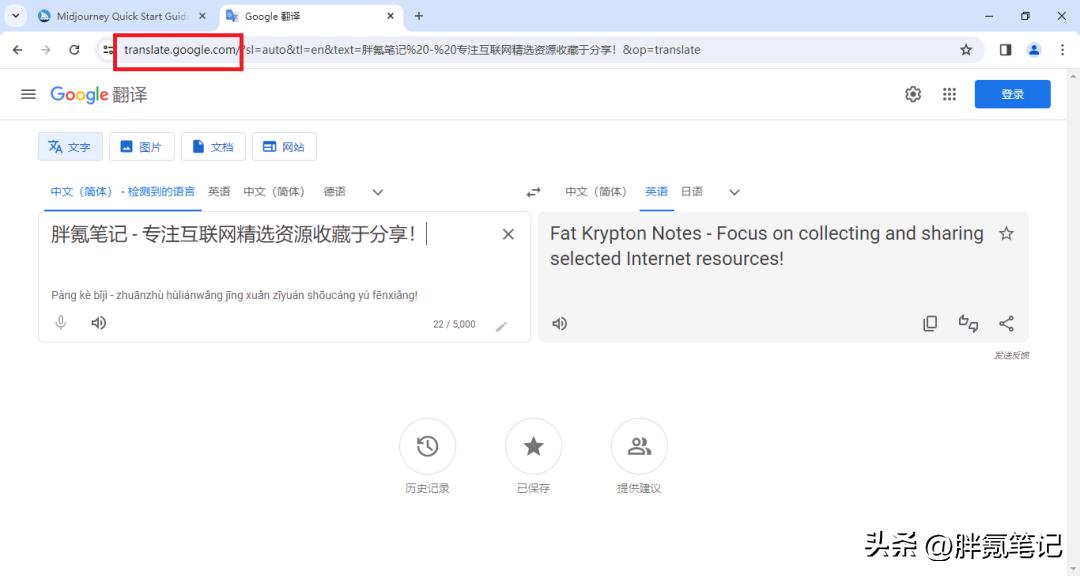The height and width of the screenshot is (576, 1080).
Task: Open the hamburger menu beside Google logo
Action: (27, 93)
